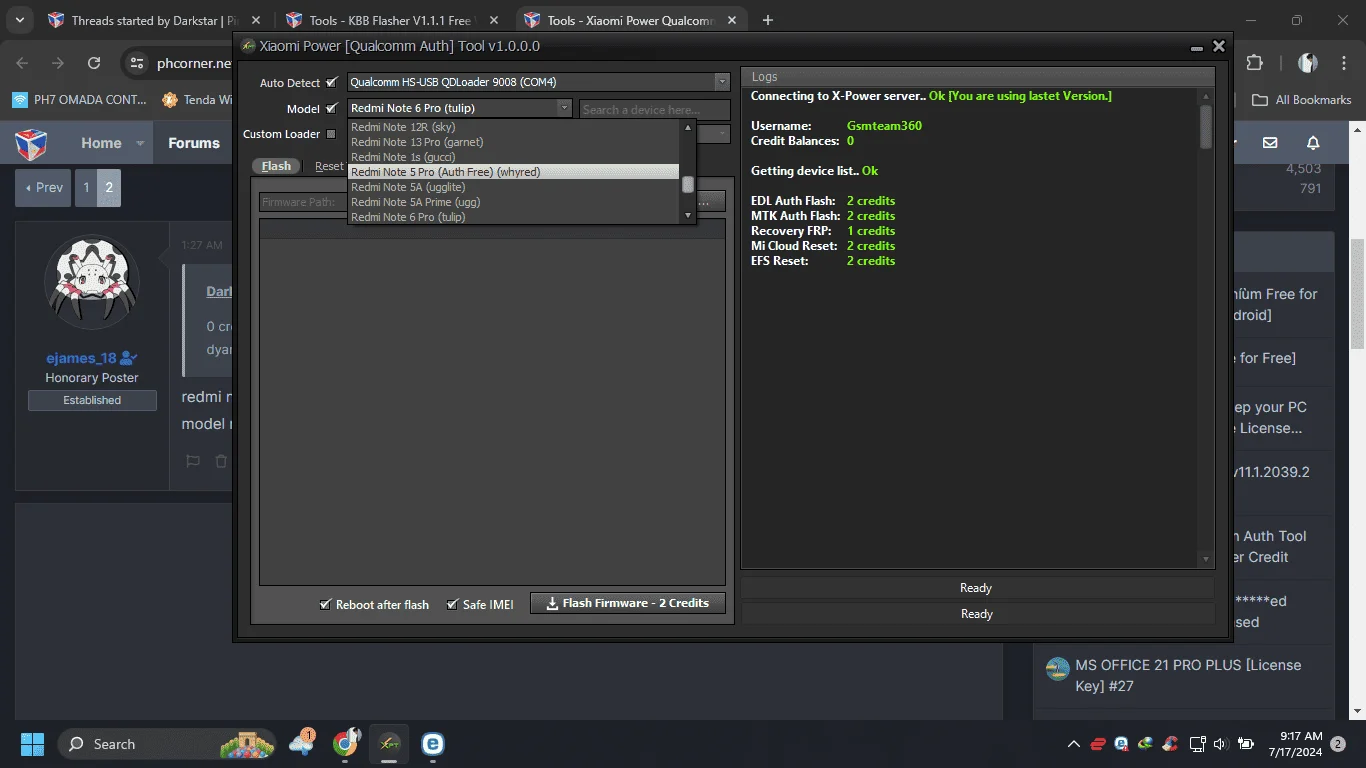Viewport: 1366px width, 768px height.
Task: Click the phcorner site logo
Action: click(31, 144)
